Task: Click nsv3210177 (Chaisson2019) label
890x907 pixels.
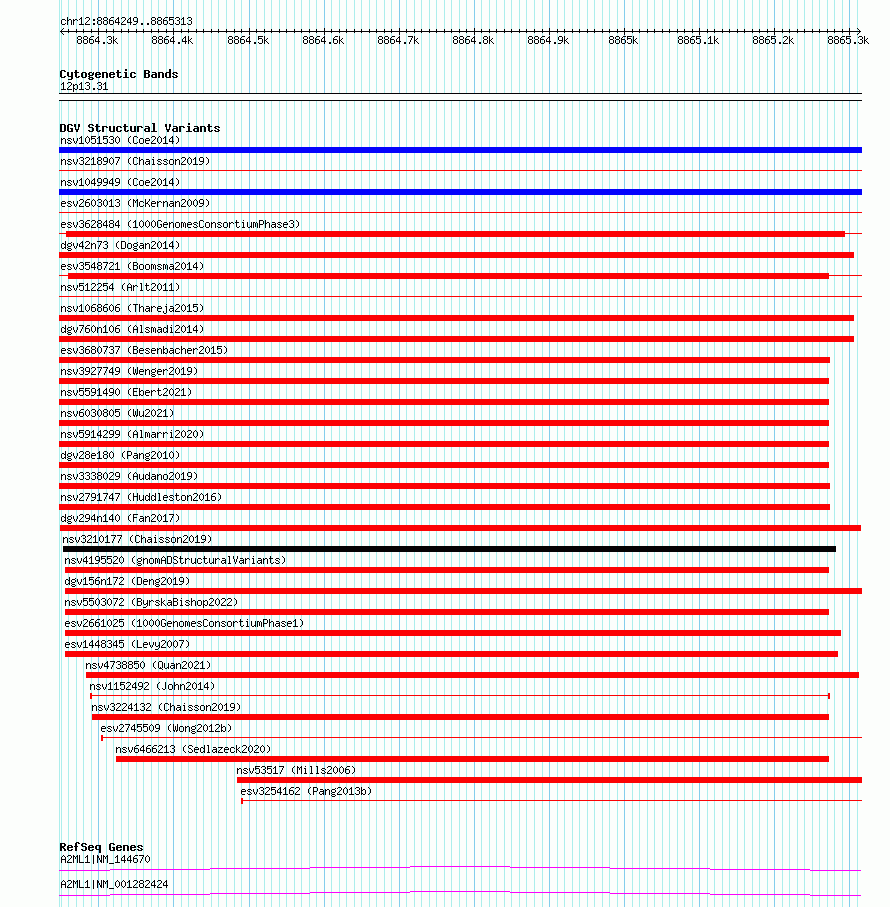Action: [x=137, y=540]
